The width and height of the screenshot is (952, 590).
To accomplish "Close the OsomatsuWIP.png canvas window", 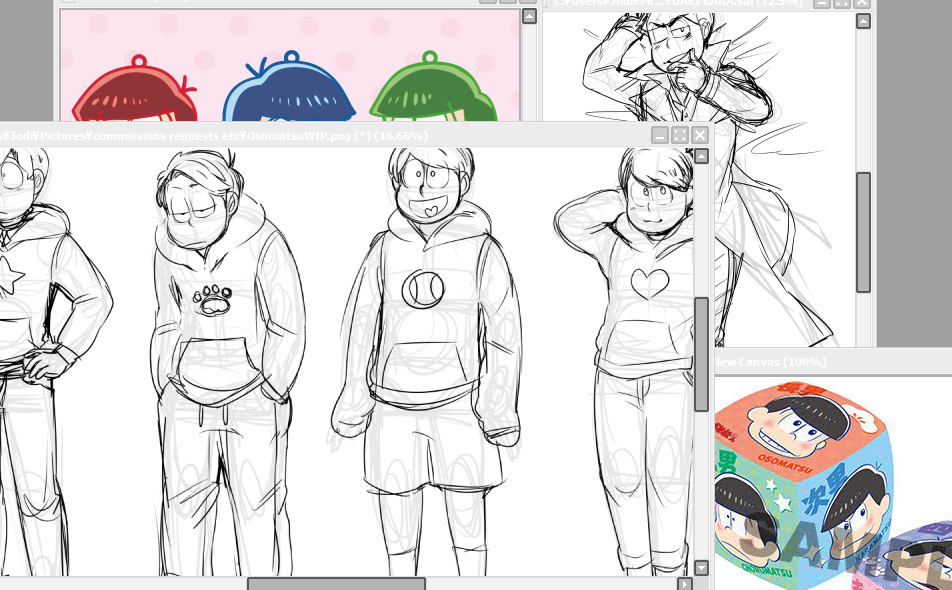I will 699,135.
